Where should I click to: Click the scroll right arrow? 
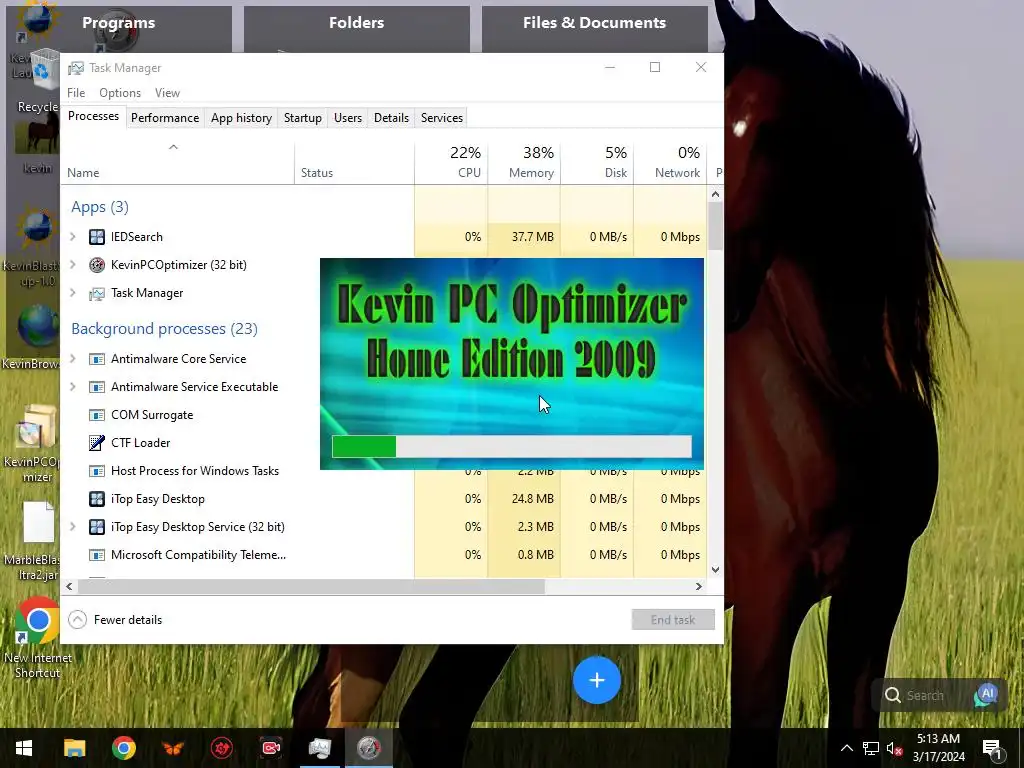(x=699, y=586)
